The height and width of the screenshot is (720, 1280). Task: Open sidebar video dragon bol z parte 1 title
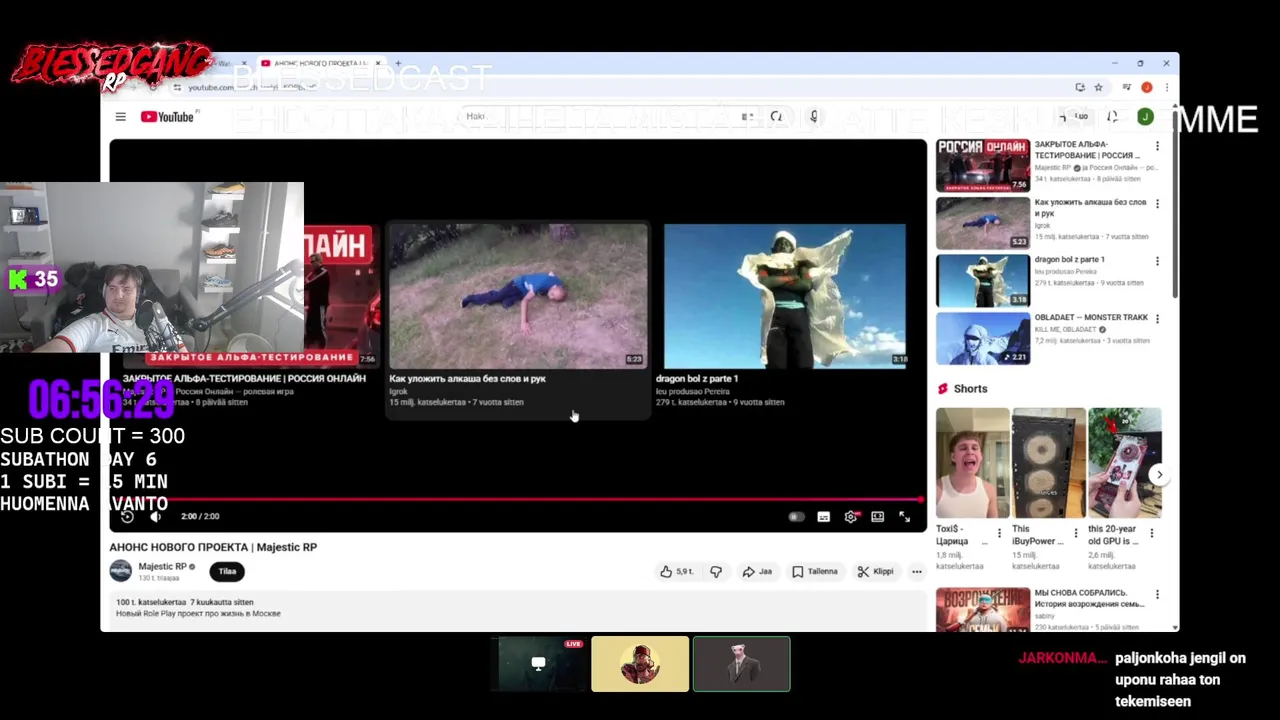point(1069,260)
